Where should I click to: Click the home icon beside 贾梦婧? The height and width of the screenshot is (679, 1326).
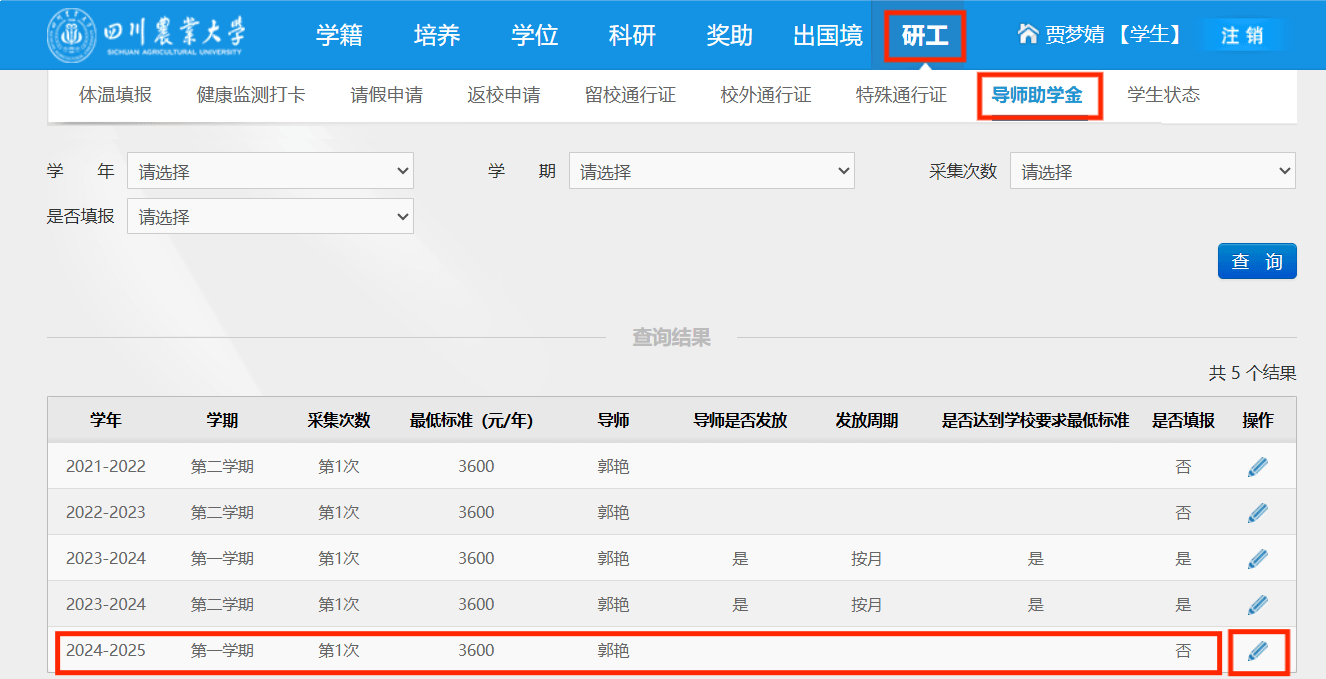tap(1027, 35)
